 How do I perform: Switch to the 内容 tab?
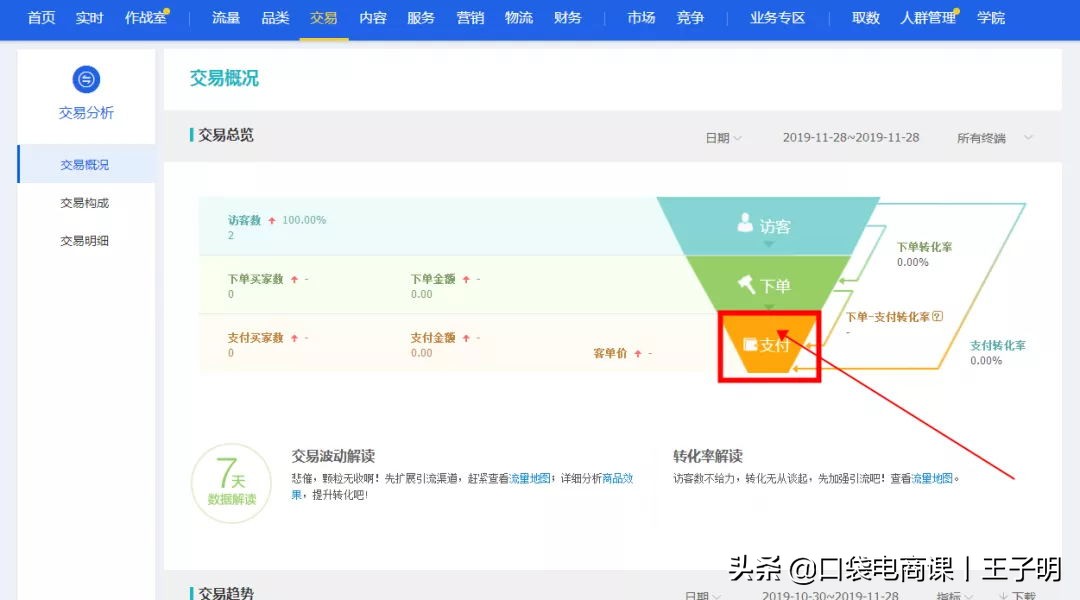click(373, 18)
